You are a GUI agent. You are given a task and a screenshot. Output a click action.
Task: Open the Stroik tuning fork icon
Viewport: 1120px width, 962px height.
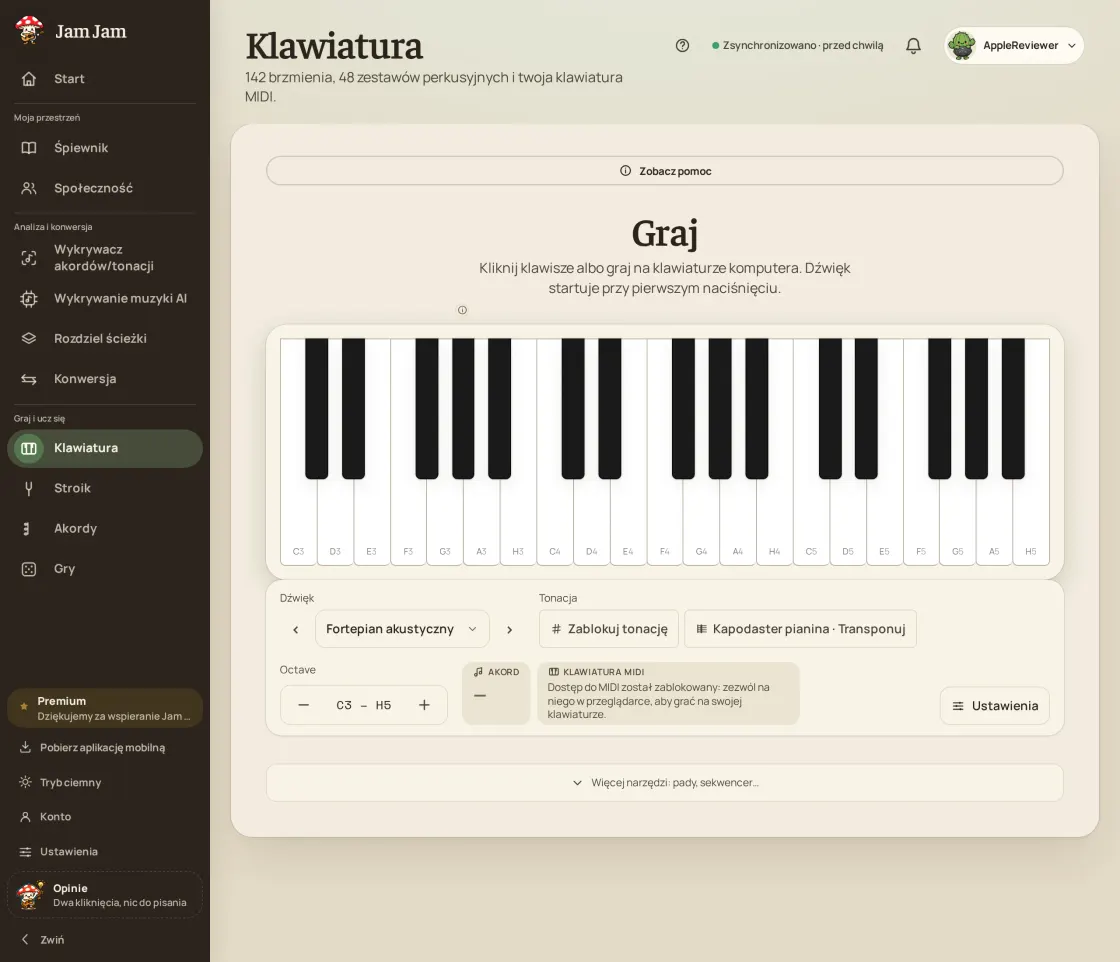click(x=29, y=488)
